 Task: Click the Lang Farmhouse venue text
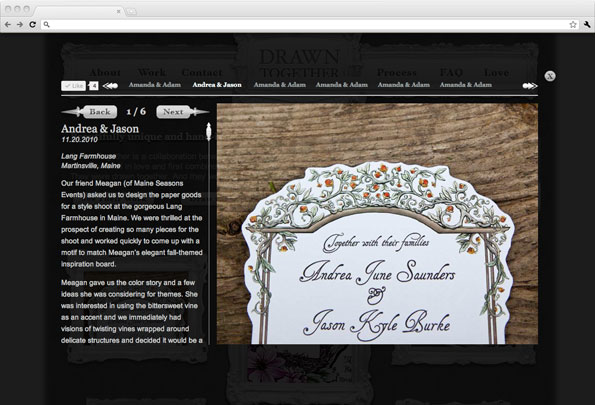[x=88, y=156]
